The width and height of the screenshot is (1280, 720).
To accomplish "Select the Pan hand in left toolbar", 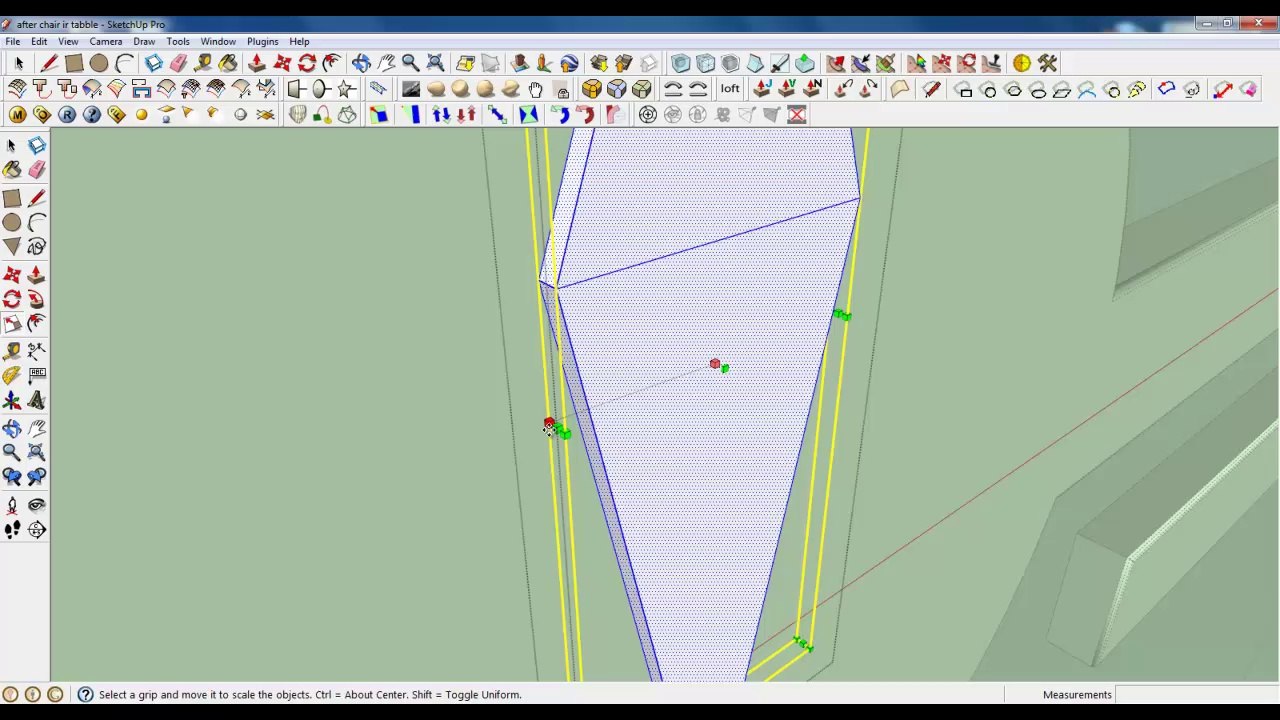I will pos(37,428).
